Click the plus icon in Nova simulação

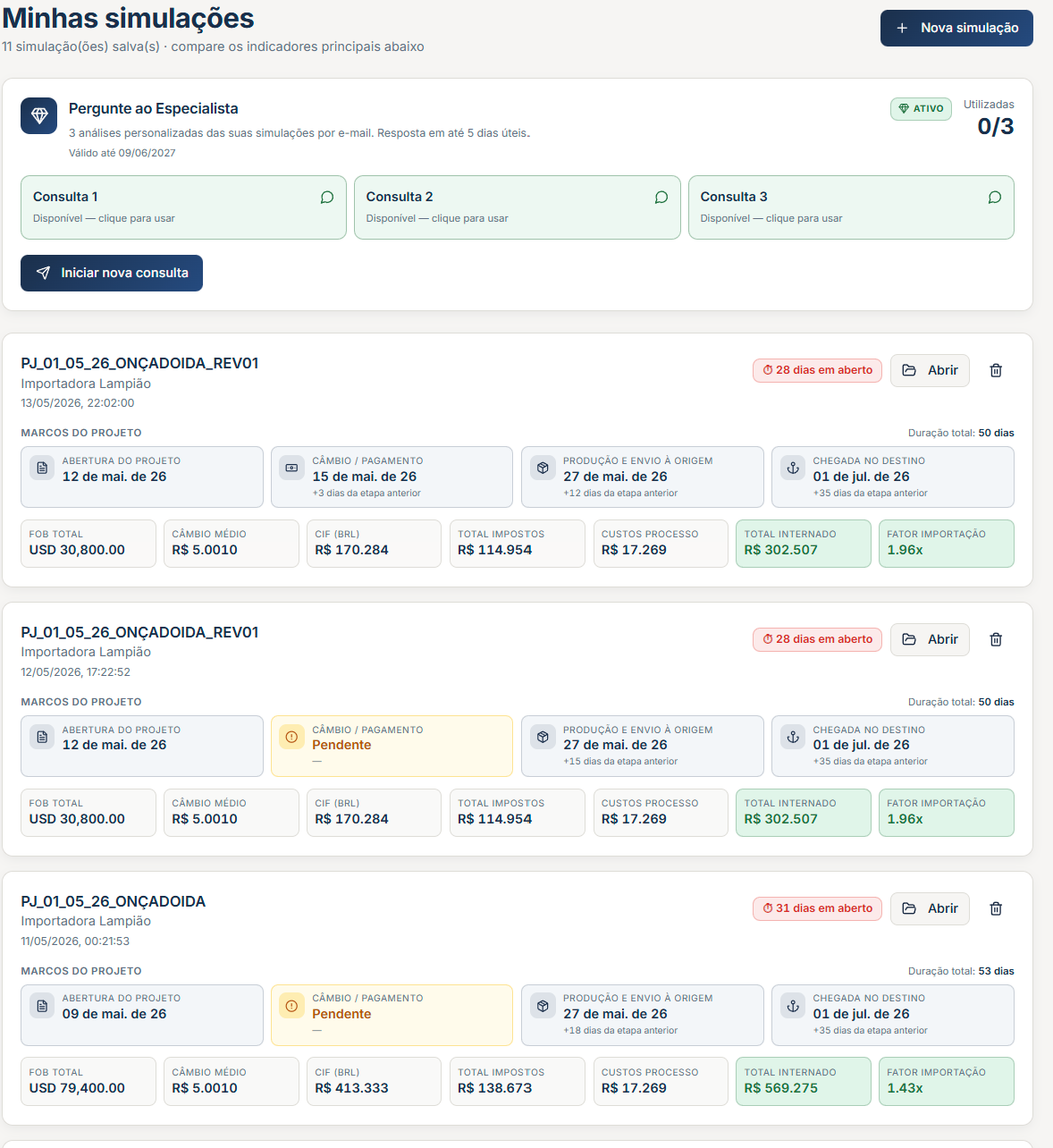(x=902, y=28)
